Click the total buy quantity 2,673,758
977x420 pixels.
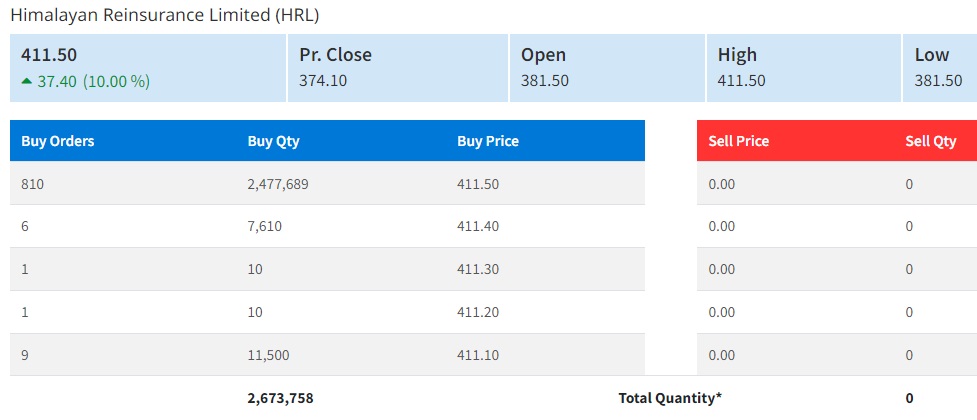pyautogui.click(x=280, y=398)
